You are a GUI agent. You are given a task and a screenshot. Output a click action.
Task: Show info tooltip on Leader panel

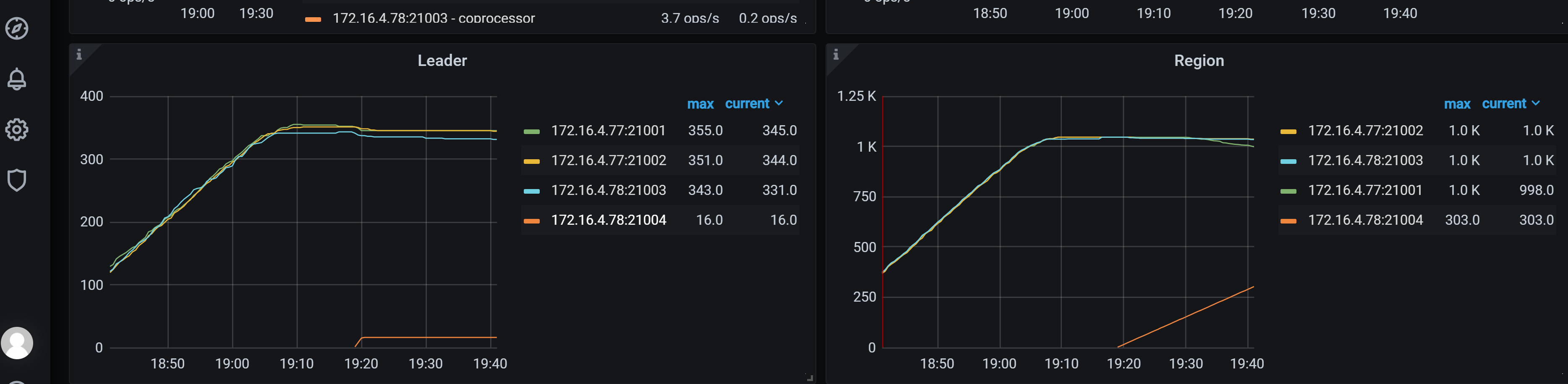pyautogui.click(x=78, y=54)
